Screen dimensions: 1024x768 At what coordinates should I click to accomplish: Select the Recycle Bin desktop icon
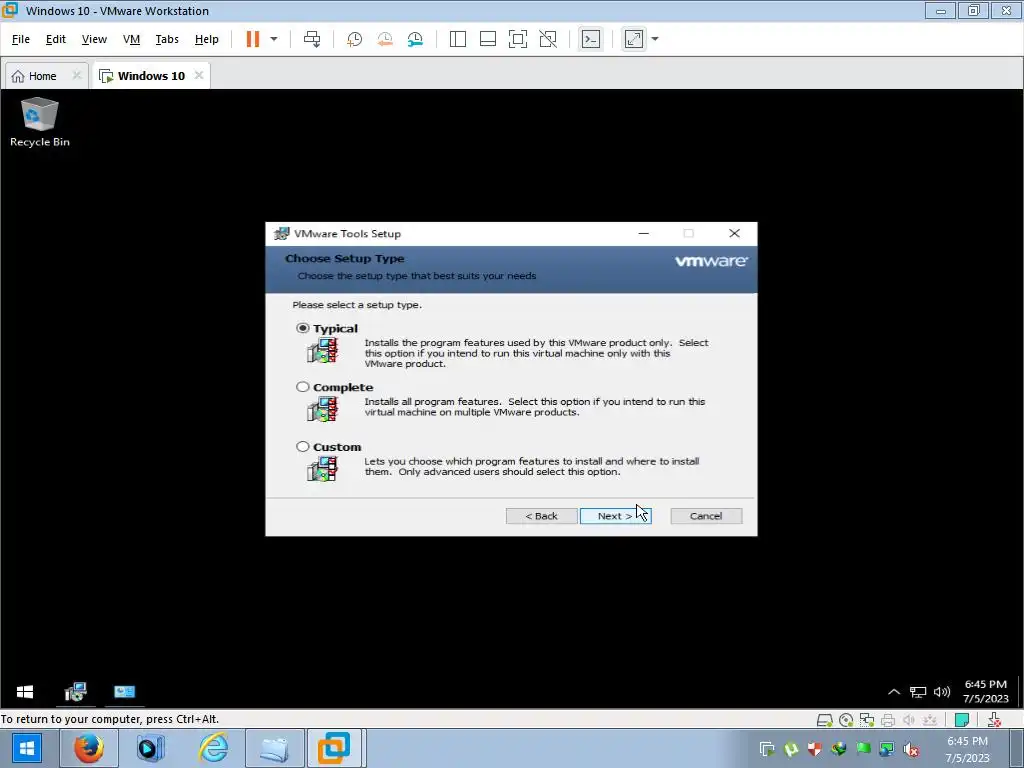pyautogui.click(x=40, y=122)
